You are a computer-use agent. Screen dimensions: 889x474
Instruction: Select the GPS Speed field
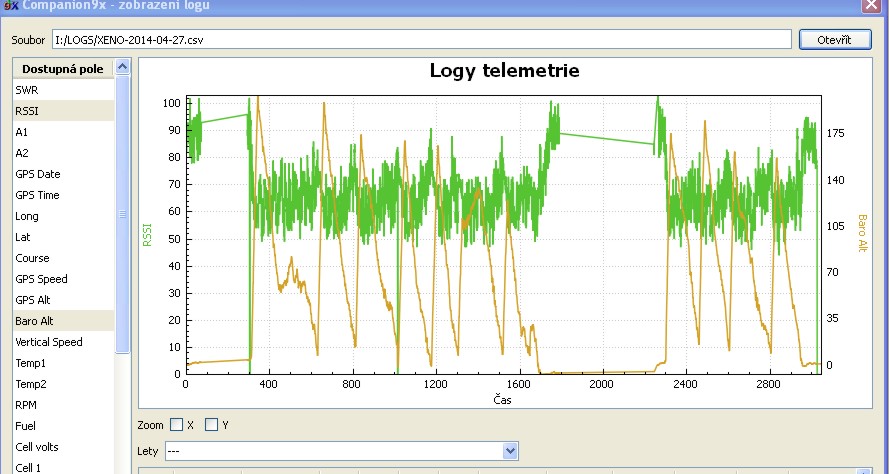pyautogui.click(x=41, y=279)
